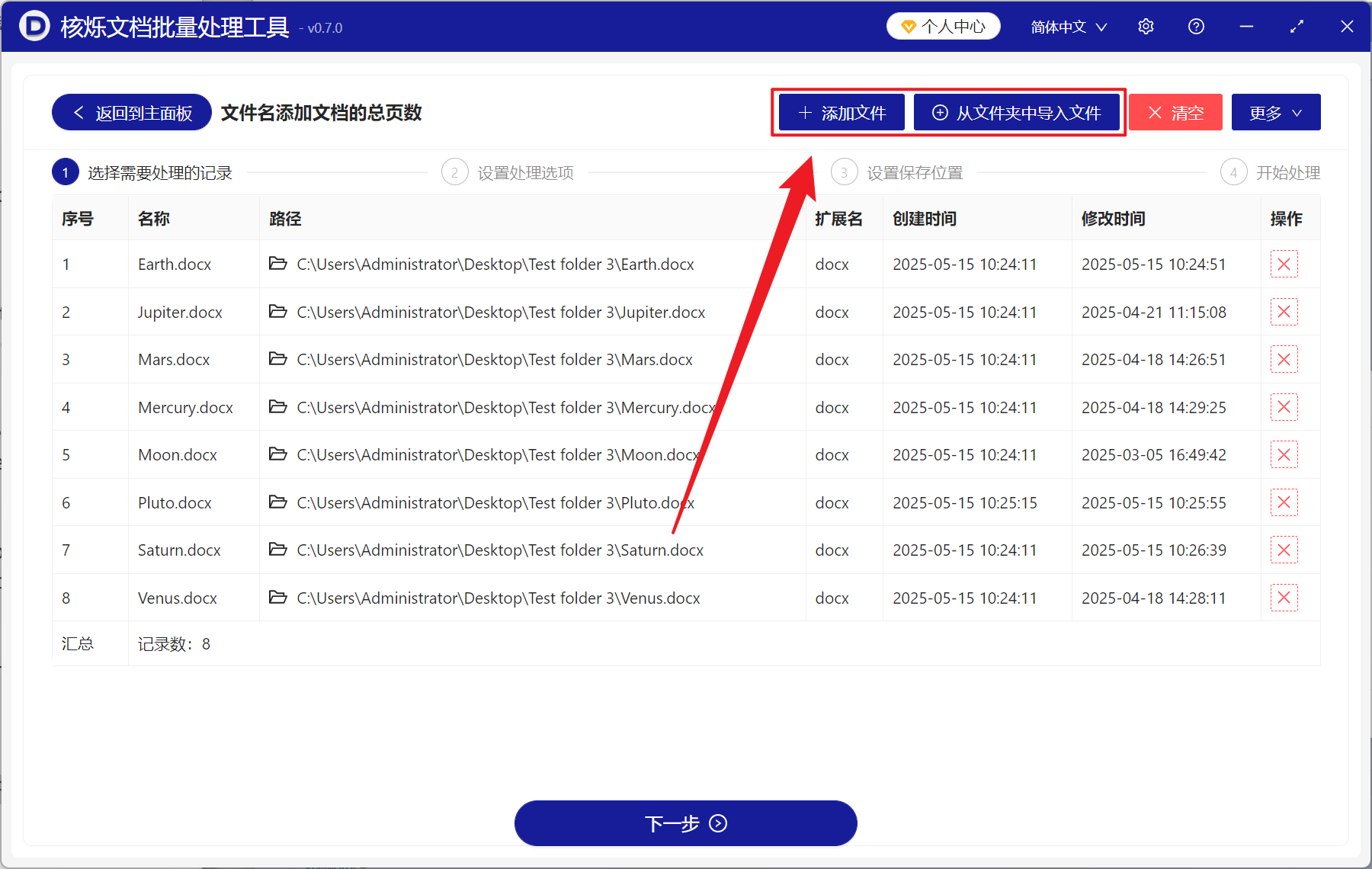The height and width of the screenshot is (869, 1372).
Task: Click 从文件夹中导入文件 button
Action: (1017, 113)
